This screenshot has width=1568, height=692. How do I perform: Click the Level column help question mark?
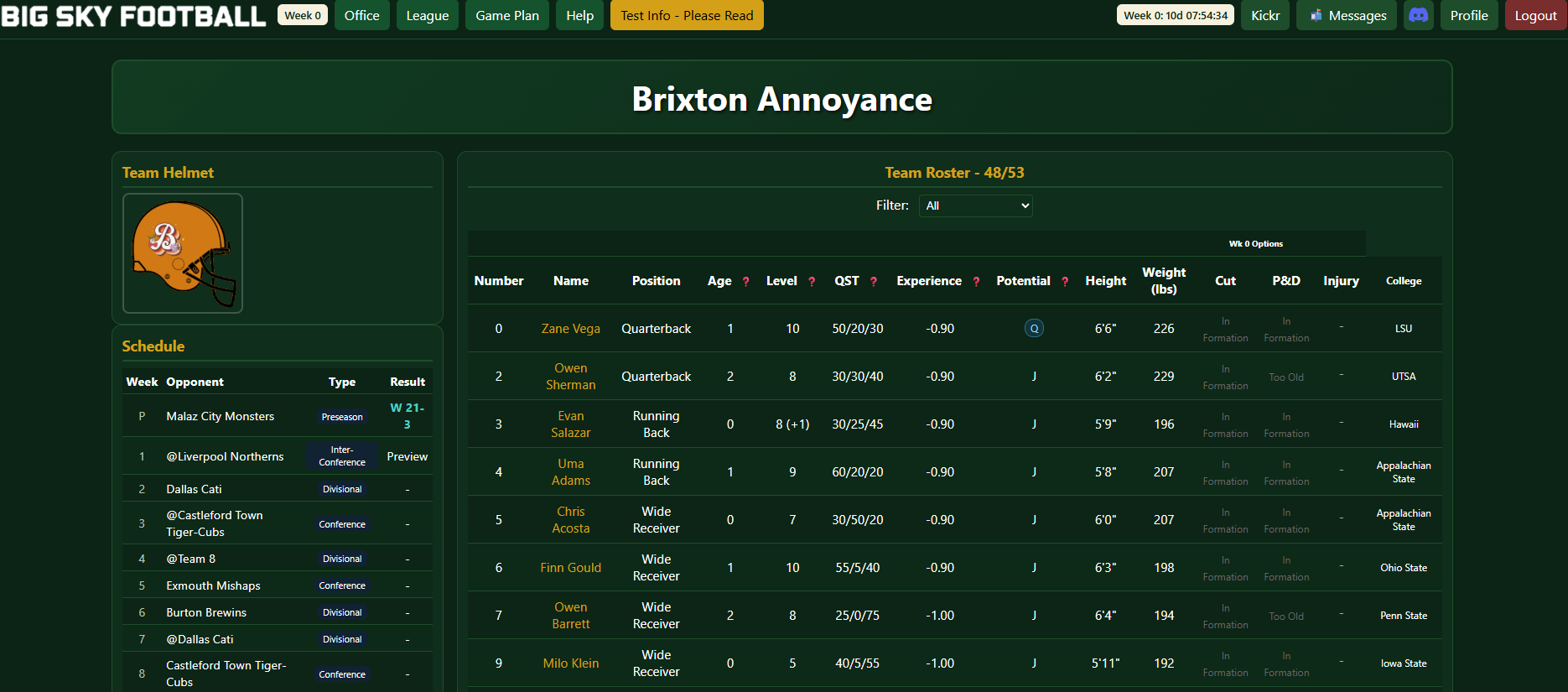(x=811, y=282)
